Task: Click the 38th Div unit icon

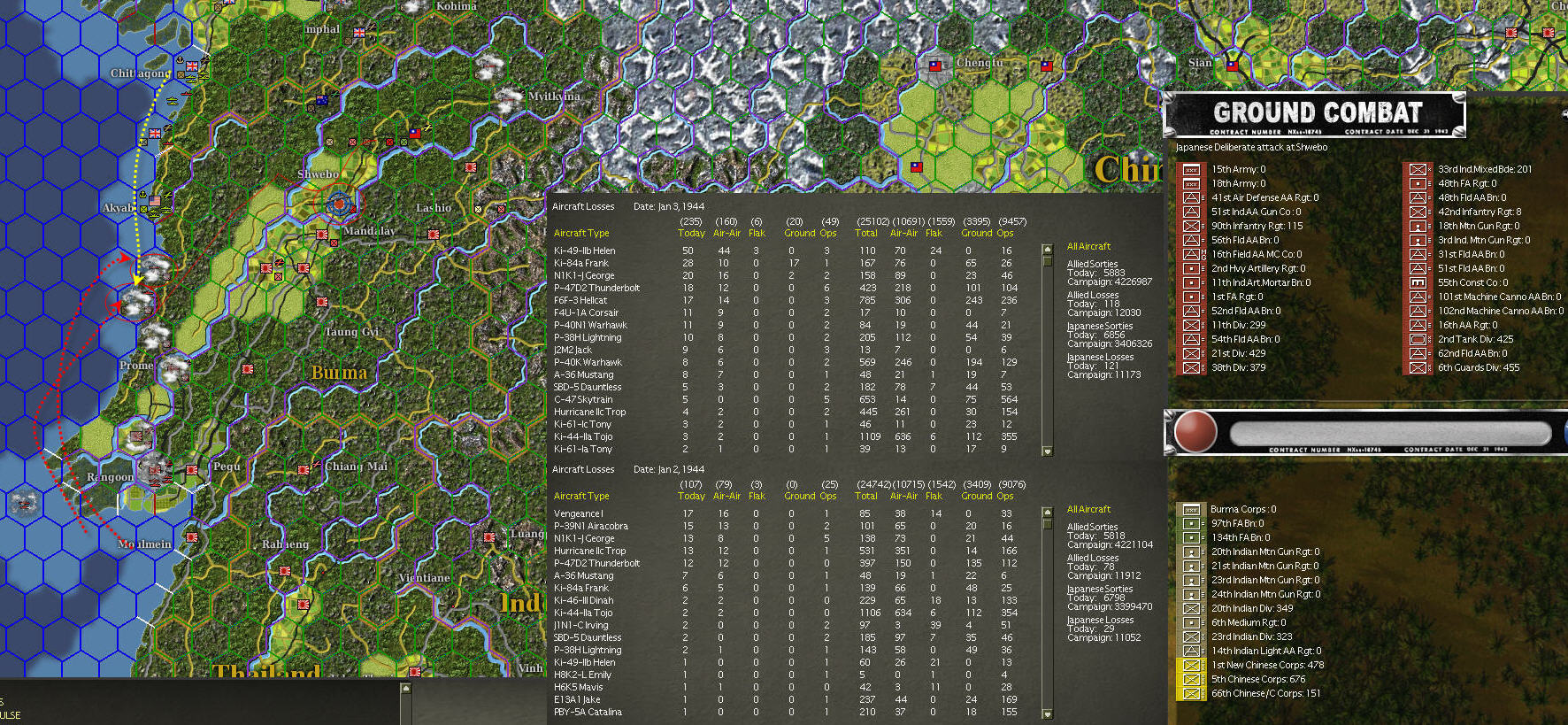Action: [x=1191, y=367]
